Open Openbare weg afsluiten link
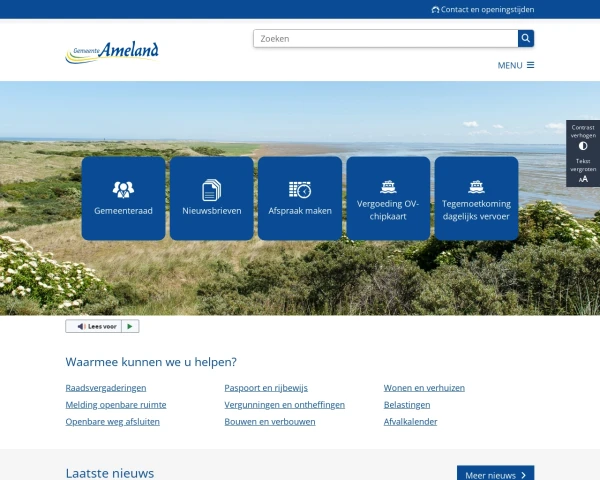600x480 pixels. 112,421
